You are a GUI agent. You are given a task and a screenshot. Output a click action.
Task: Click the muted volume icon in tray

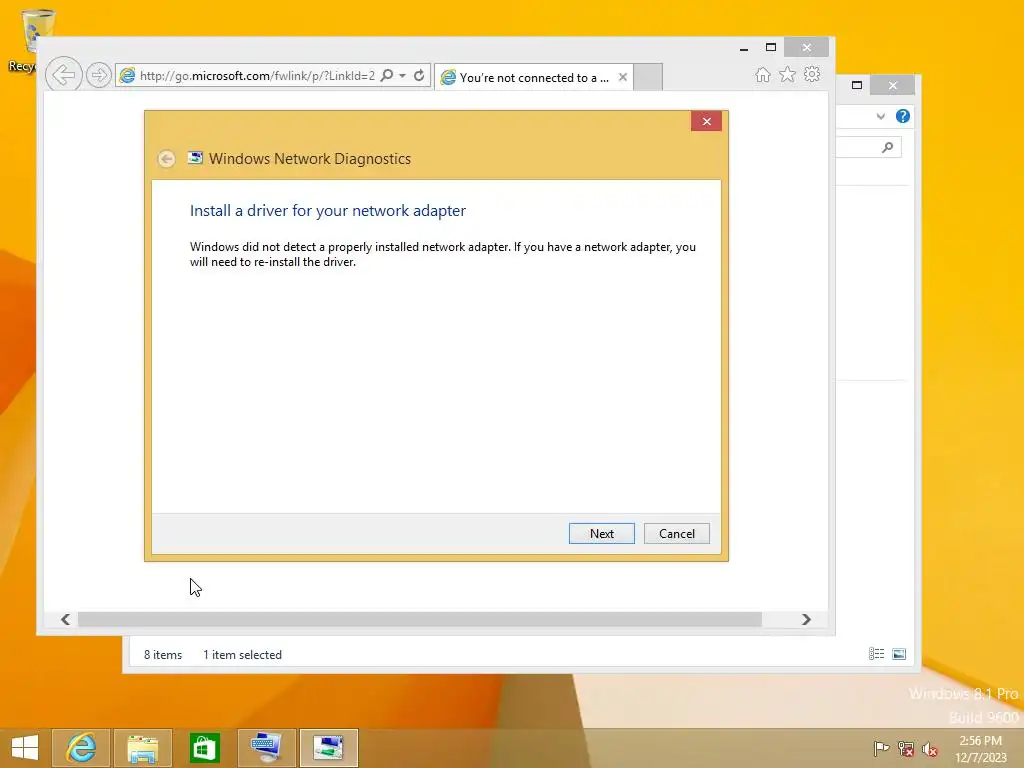pyautogui.click(x=929, y=749)
